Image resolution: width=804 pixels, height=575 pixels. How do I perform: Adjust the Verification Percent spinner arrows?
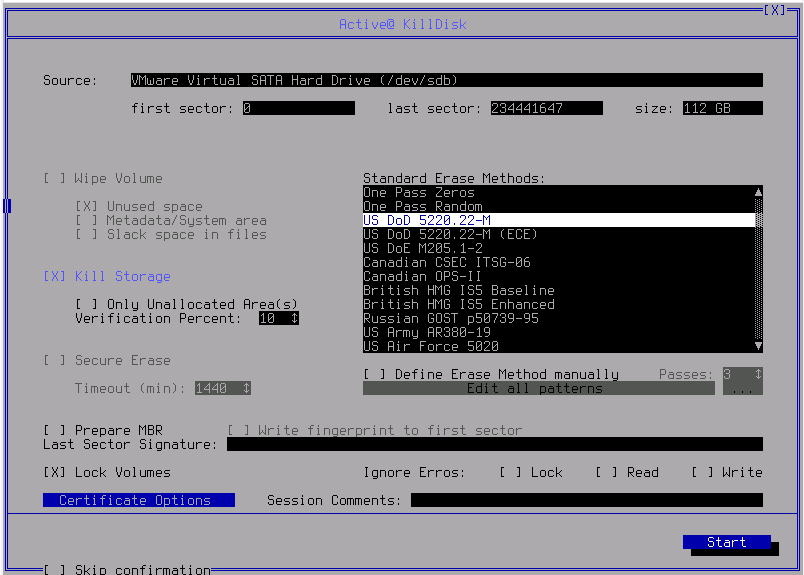(x=294, y=319)
